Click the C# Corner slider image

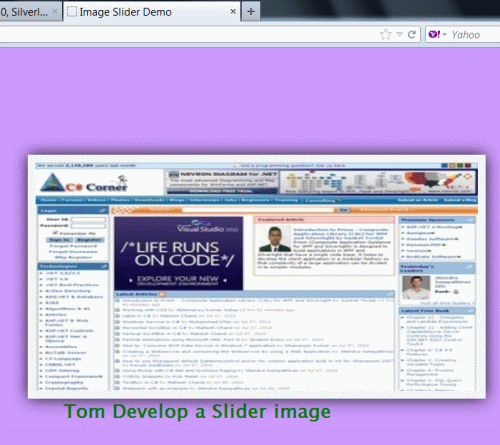click(257, 277)
